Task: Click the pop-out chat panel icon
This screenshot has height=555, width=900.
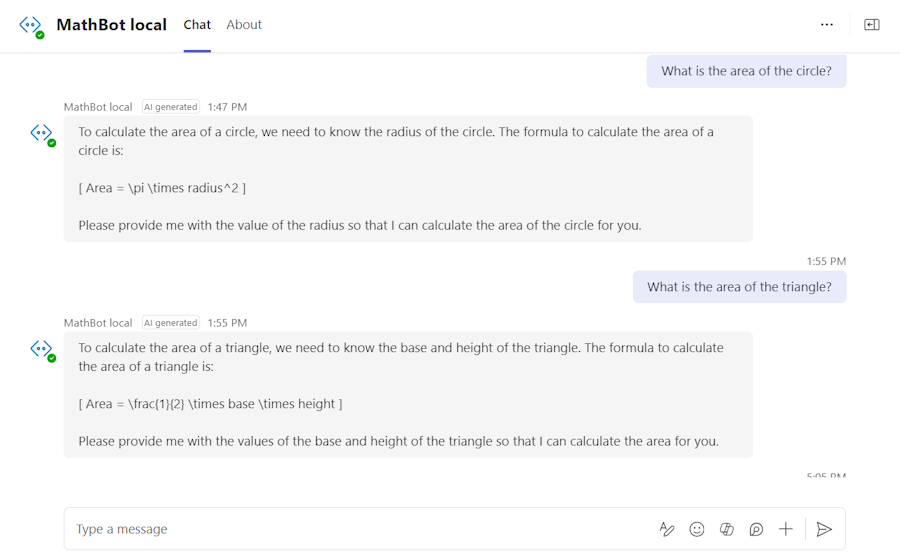Action: point(872,25)
